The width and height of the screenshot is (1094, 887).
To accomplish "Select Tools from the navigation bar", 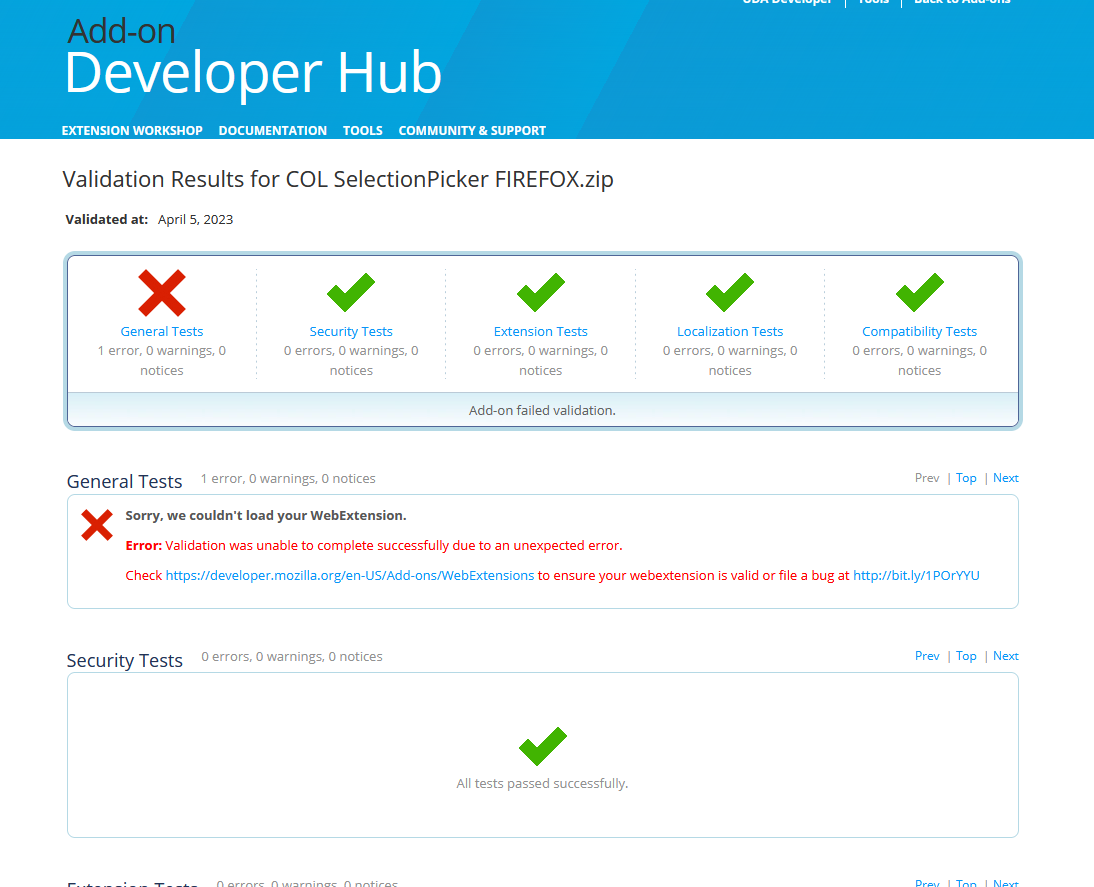I will [x=362, y=130].
